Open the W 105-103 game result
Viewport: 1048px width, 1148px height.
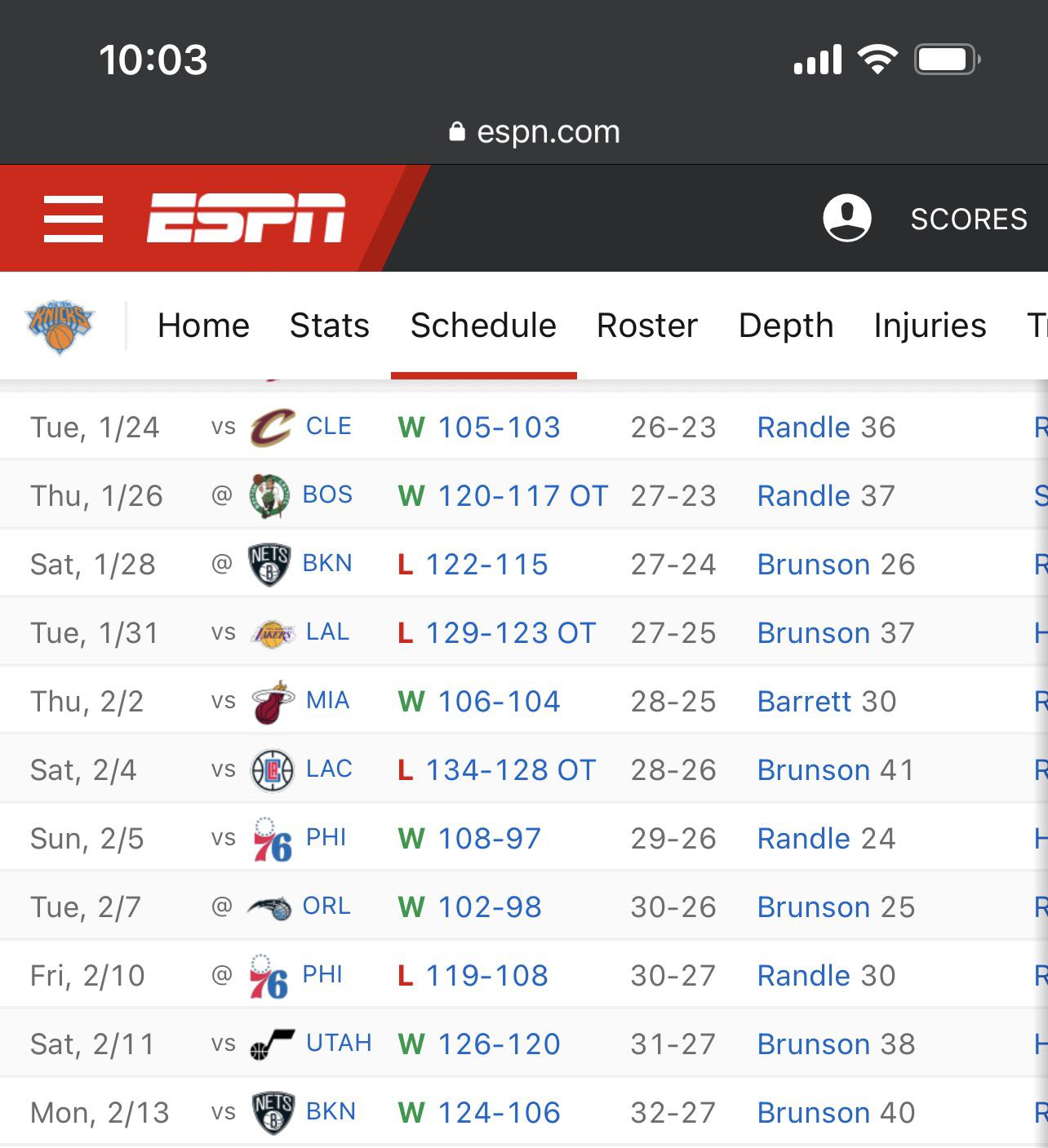(499, 428)
